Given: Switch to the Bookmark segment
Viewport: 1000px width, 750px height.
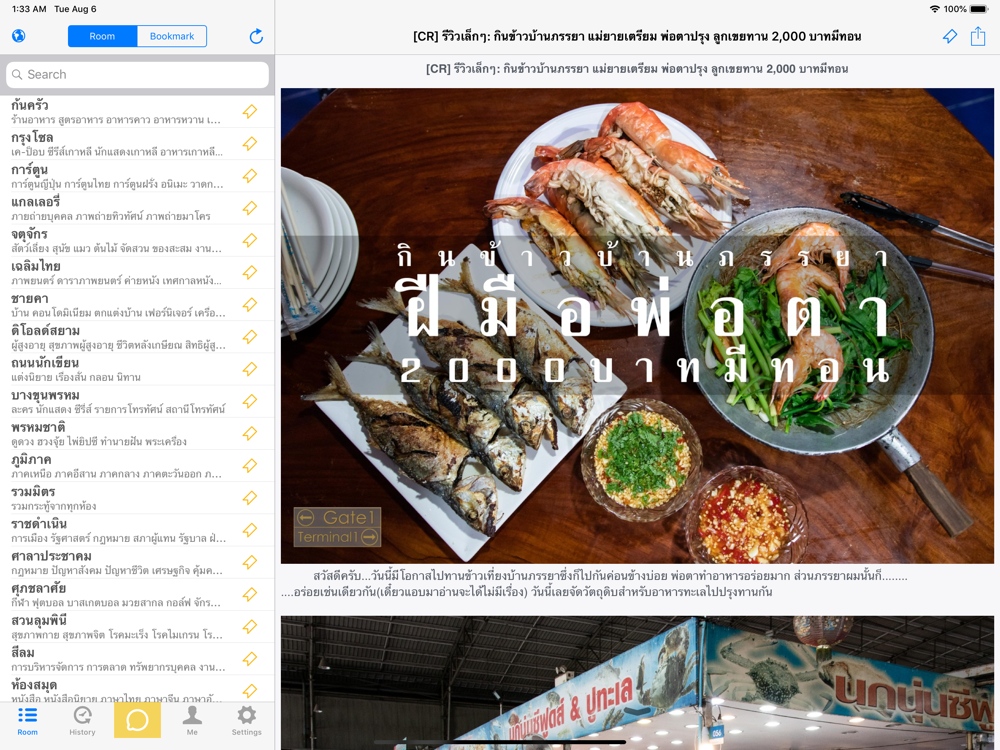Looking at the screenshot, I should (x=172, y=36).
